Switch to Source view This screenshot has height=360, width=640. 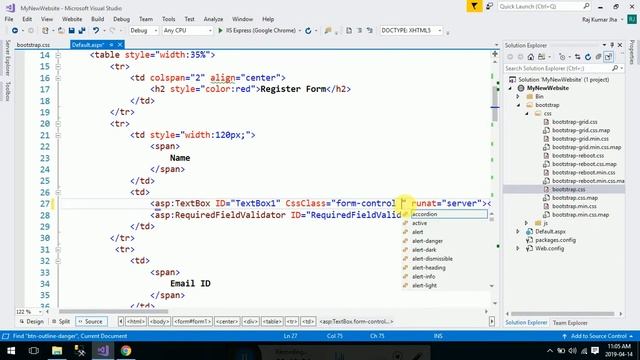tap(91, 322)
